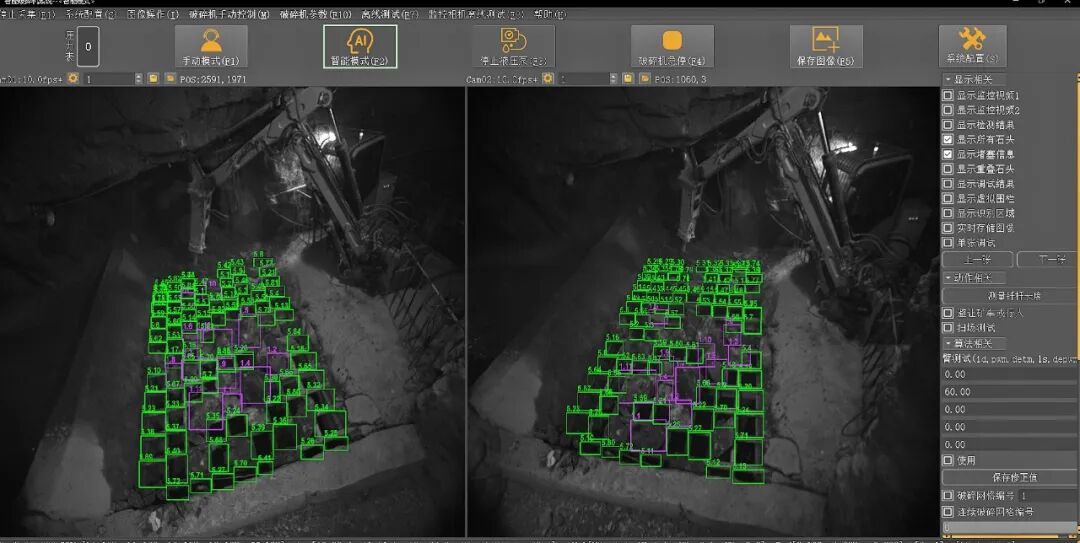The height and width of the screenshot is (543, 1080).
Task: Click Cam02 number stepper arrows
Action: (613, 79)
